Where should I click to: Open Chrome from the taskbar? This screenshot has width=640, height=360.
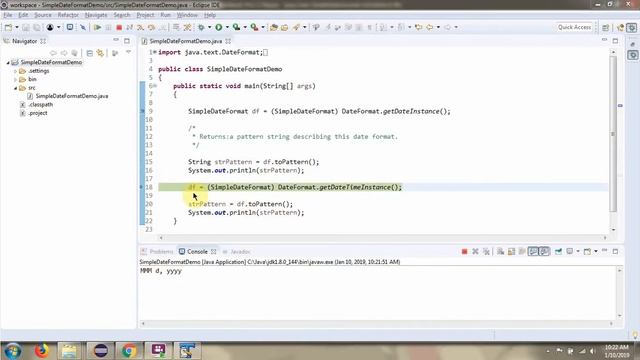tap(129, 351)
